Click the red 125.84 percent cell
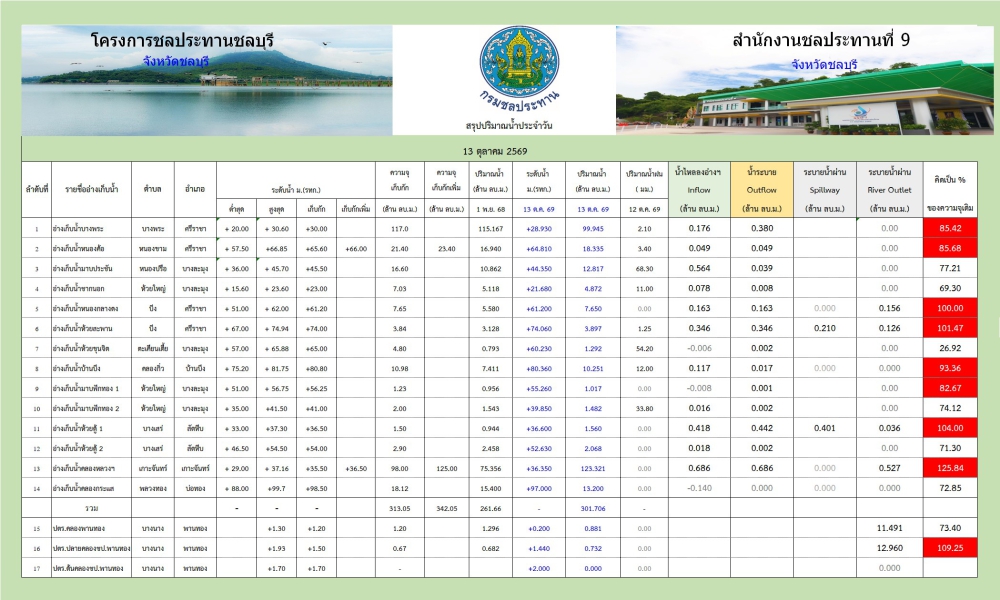 (950, 468)
